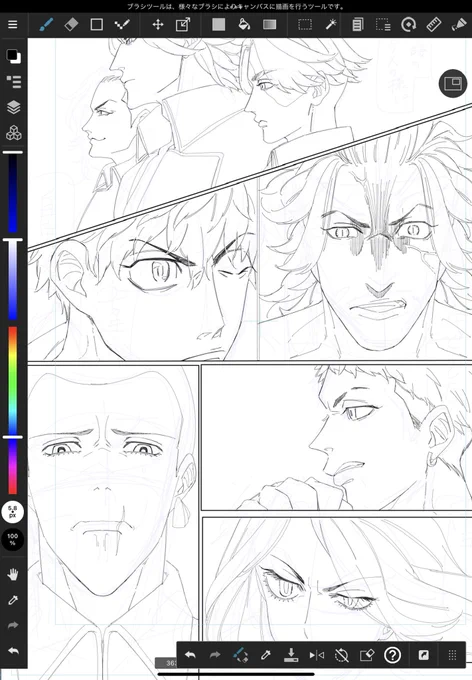Open the Help question mark
Screen dimensions: 472x680
tap(393, 655)
